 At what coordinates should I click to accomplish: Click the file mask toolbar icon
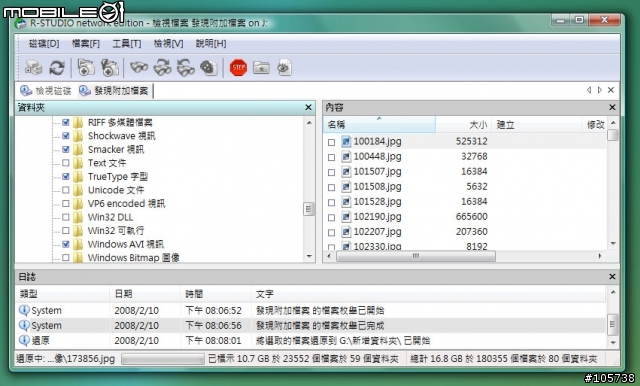click(x=209, y=68)
